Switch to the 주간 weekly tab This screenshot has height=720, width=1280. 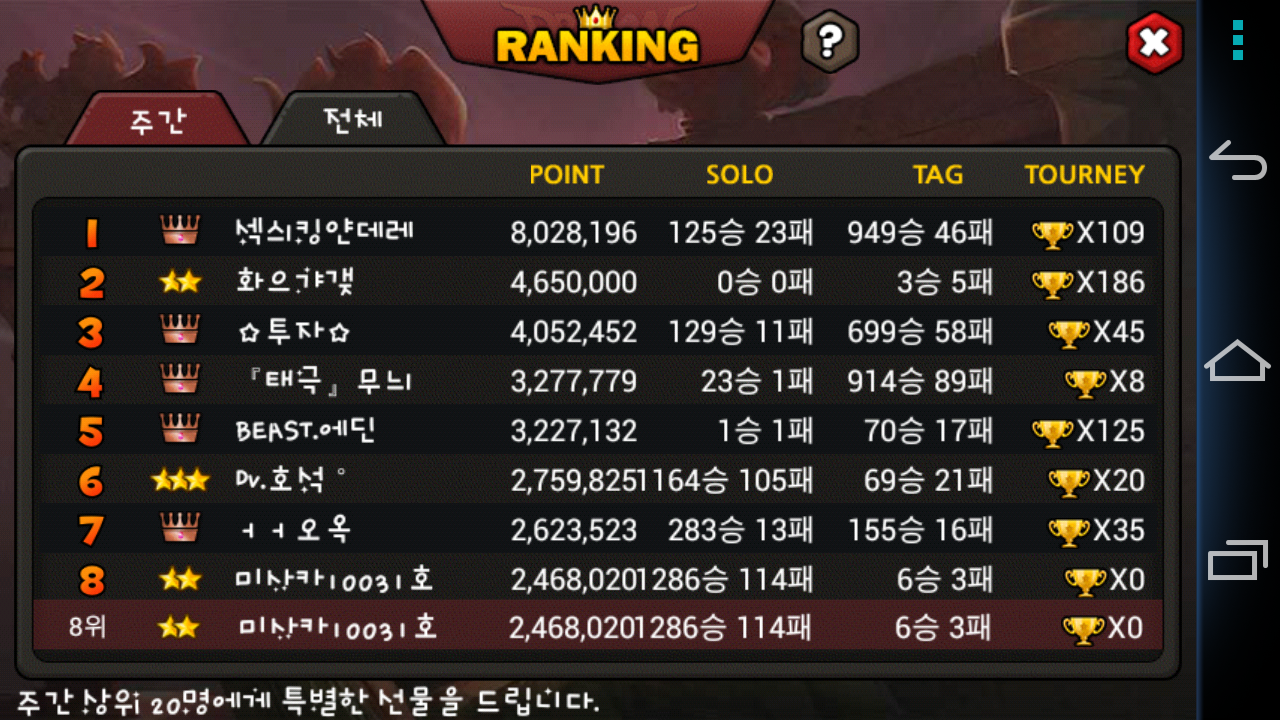point(158,120)
